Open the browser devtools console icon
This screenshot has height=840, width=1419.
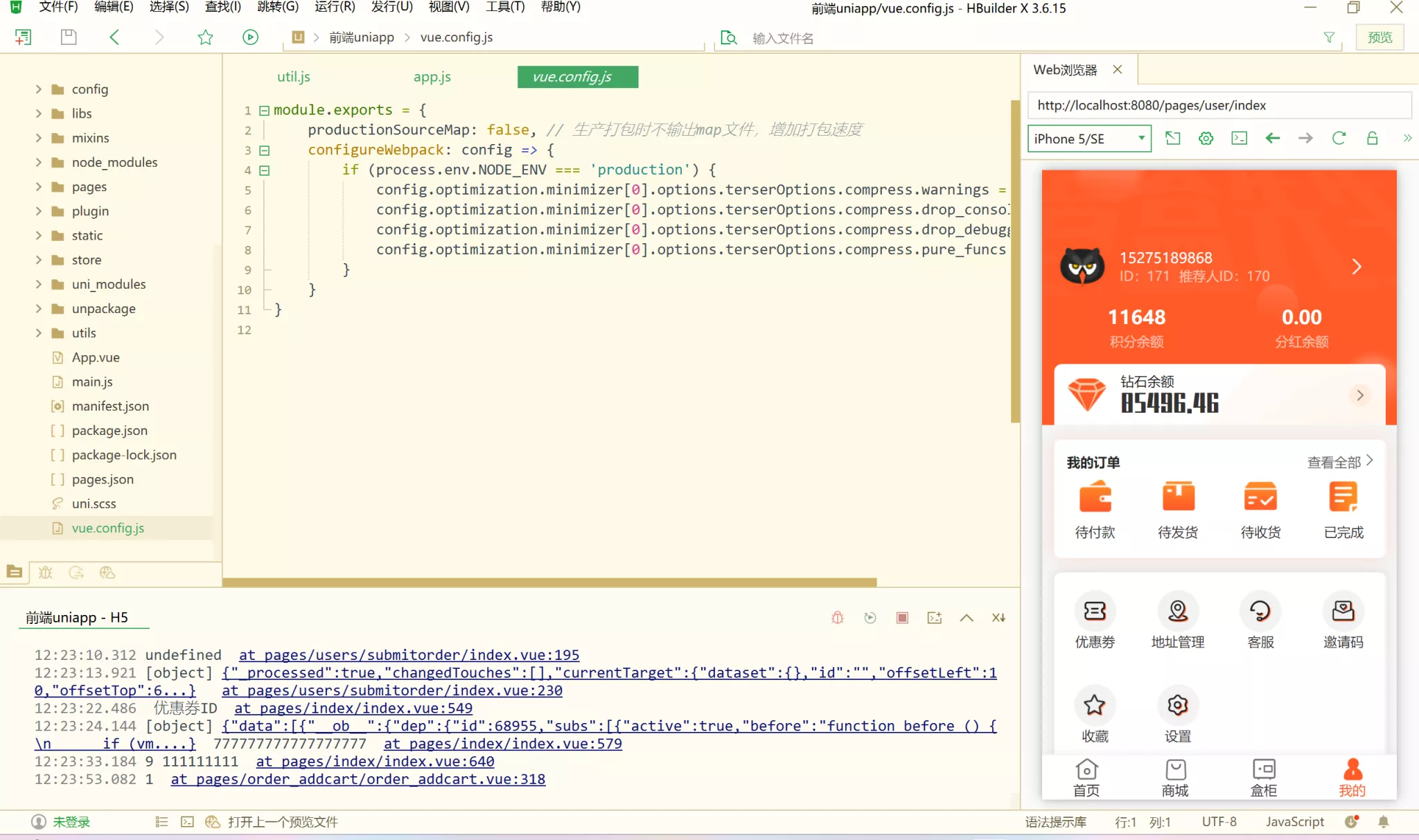tap(1239, 138)
